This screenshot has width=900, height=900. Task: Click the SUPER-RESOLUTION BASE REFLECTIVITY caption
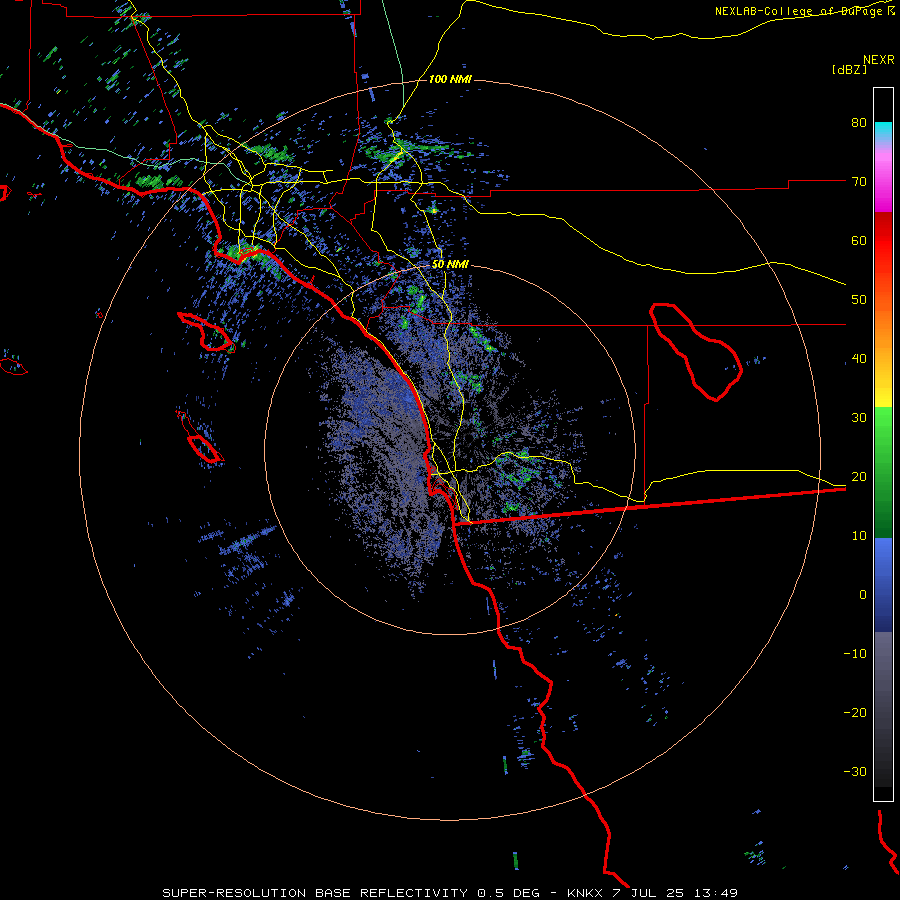315,893
